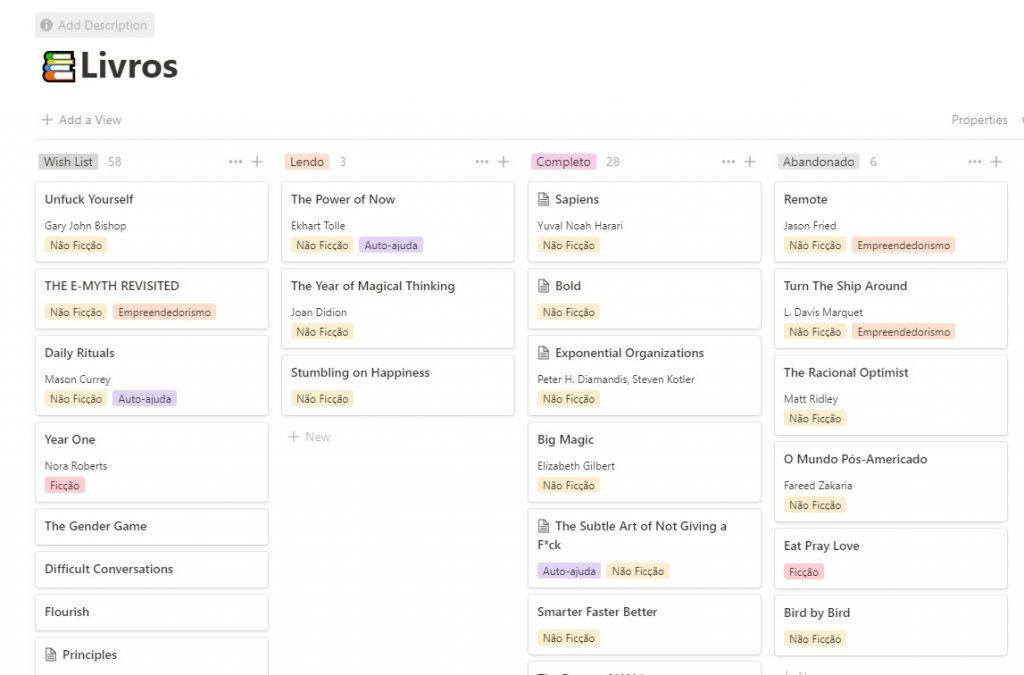
Task: Open the Completo column three-dot menu
Action: point(728,162)
